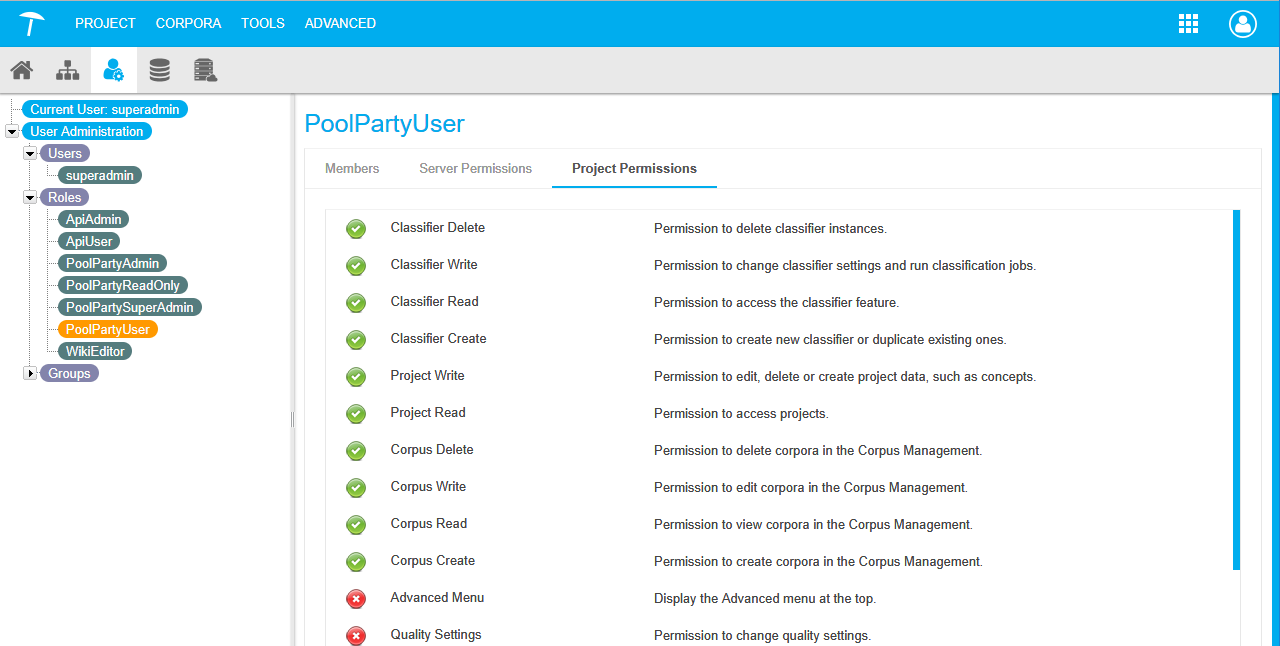Collapse the User Administration tree node
This screenshot has height=646, width=1280.
(12, 131)
